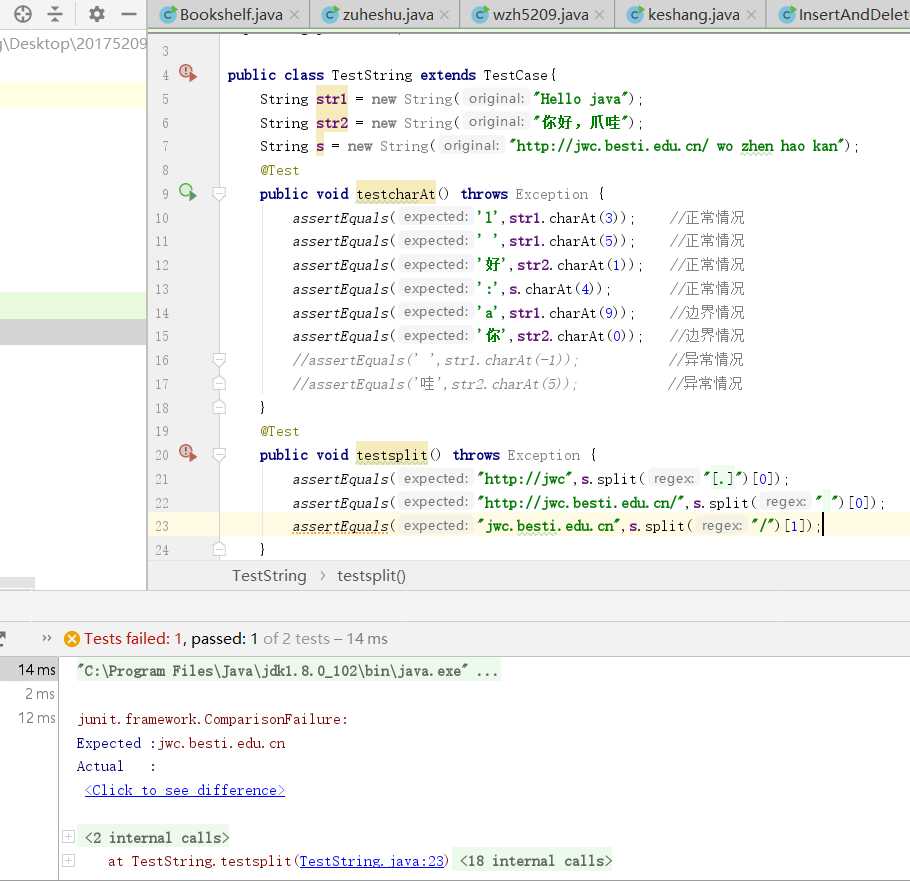Screen dimensions: 910x881
Task: Click the collapse all icon in project panel
Action: tap(55, 14)
